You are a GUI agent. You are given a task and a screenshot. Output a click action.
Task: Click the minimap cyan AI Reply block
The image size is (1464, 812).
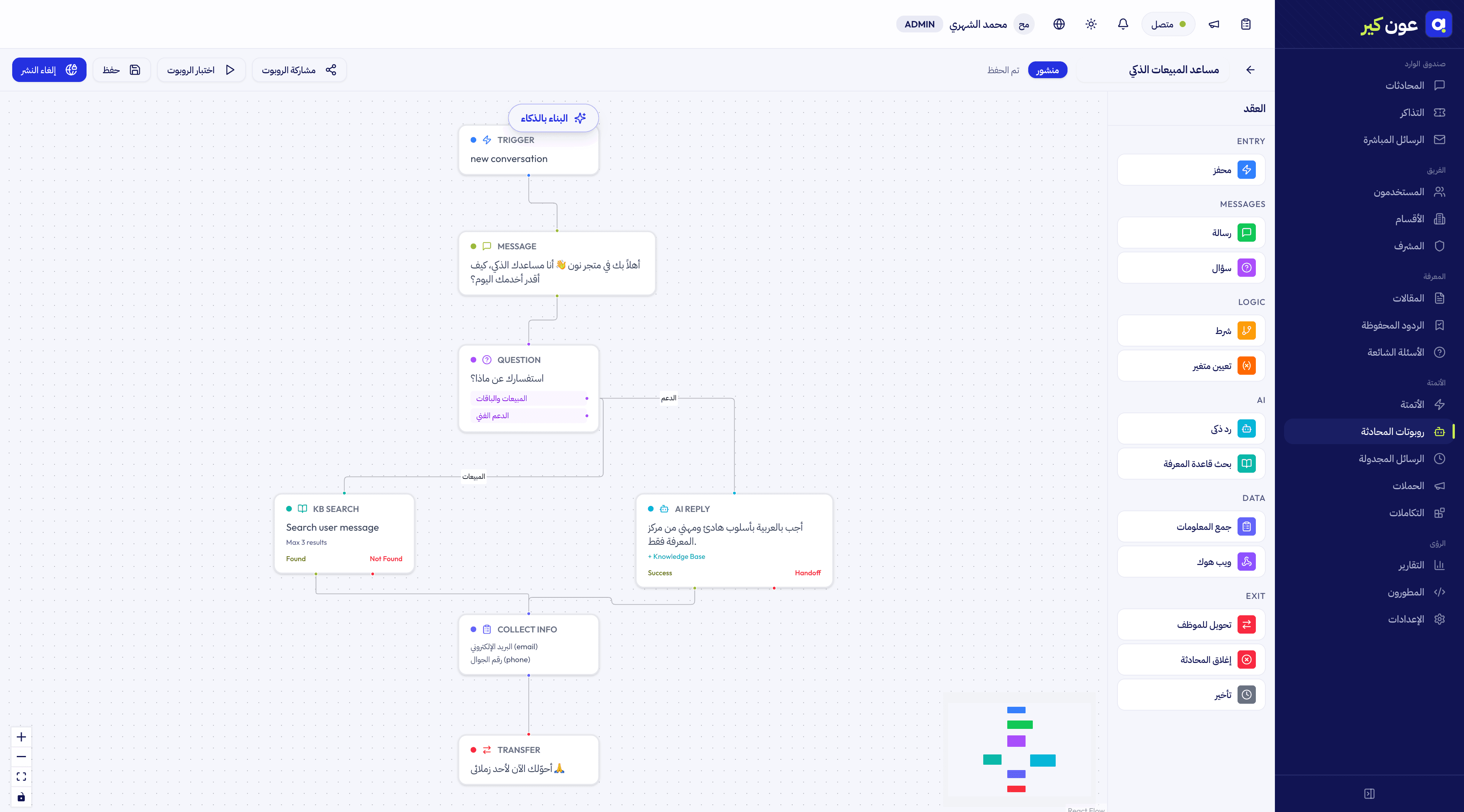pyautogui.click(x=1042, y=760)
